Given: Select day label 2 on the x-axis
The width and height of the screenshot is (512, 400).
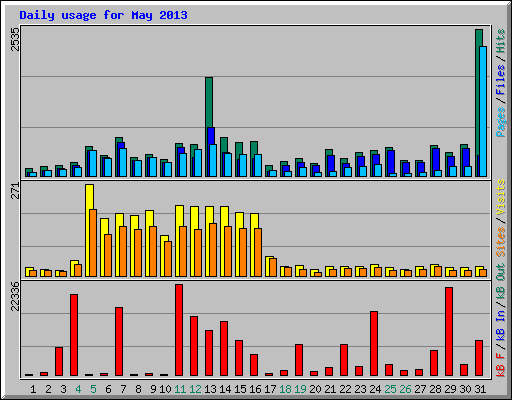Looking at the screenshot, I should point(48,389).
